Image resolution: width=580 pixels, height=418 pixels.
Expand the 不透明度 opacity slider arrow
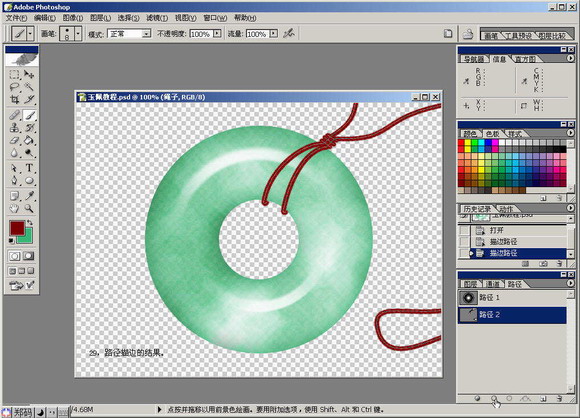click(x=217, y=34)
